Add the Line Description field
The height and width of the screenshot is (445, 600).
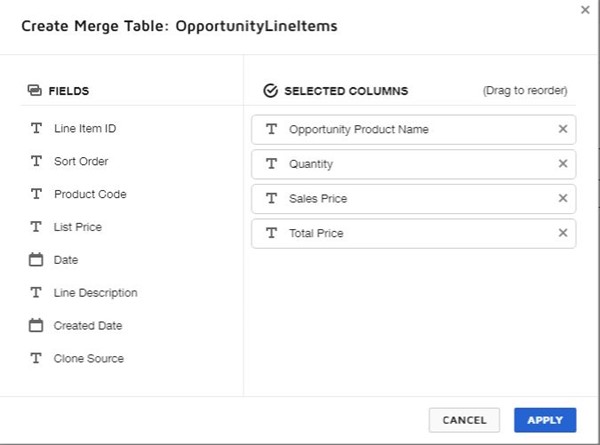point(96,293)
